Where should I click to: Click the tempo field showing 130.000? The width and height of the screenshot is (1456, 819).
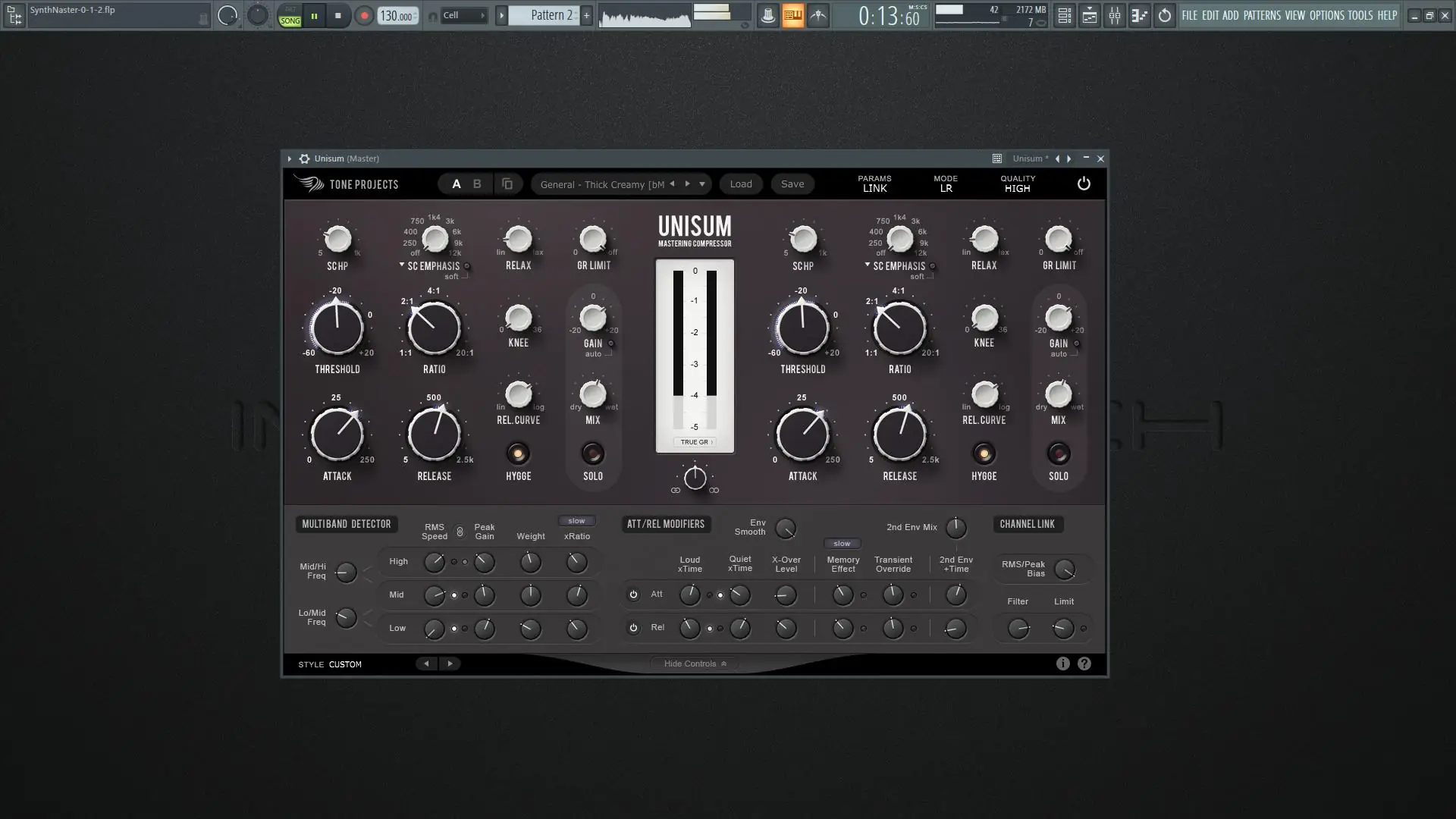[397, 15]
